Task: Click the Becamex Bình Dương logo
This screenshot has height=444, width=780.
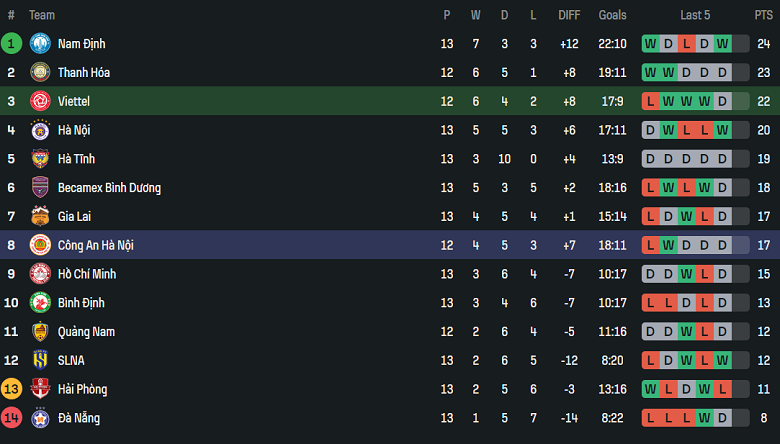Action: 40,188
